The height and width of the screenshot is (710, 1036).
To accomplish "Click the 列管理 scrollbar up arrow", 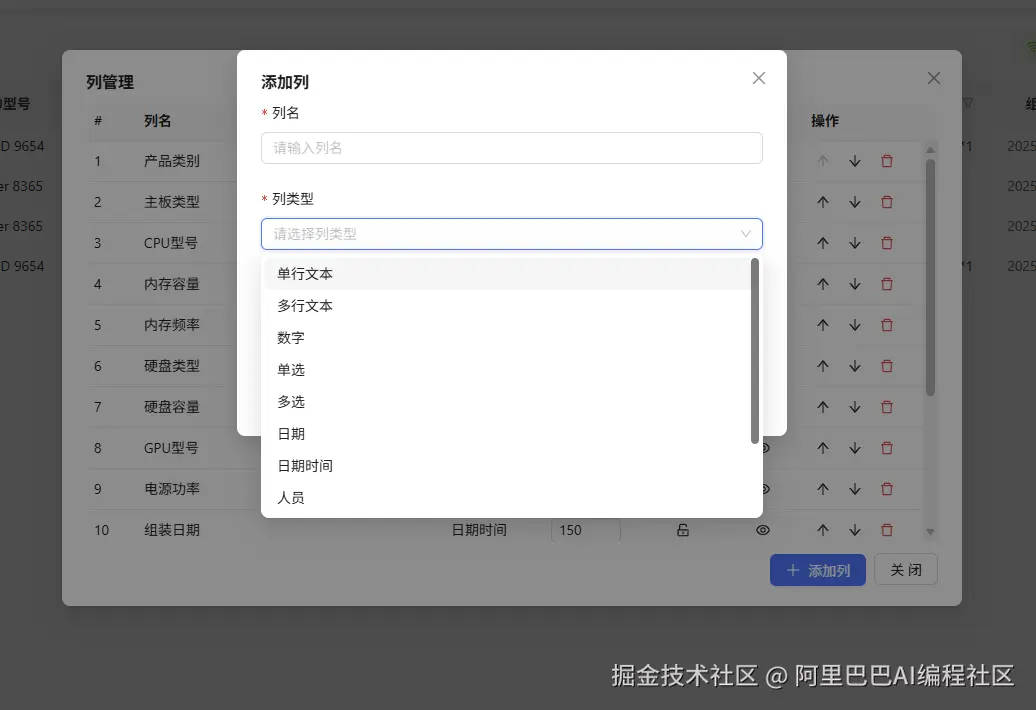I will [x=930, y=150].
